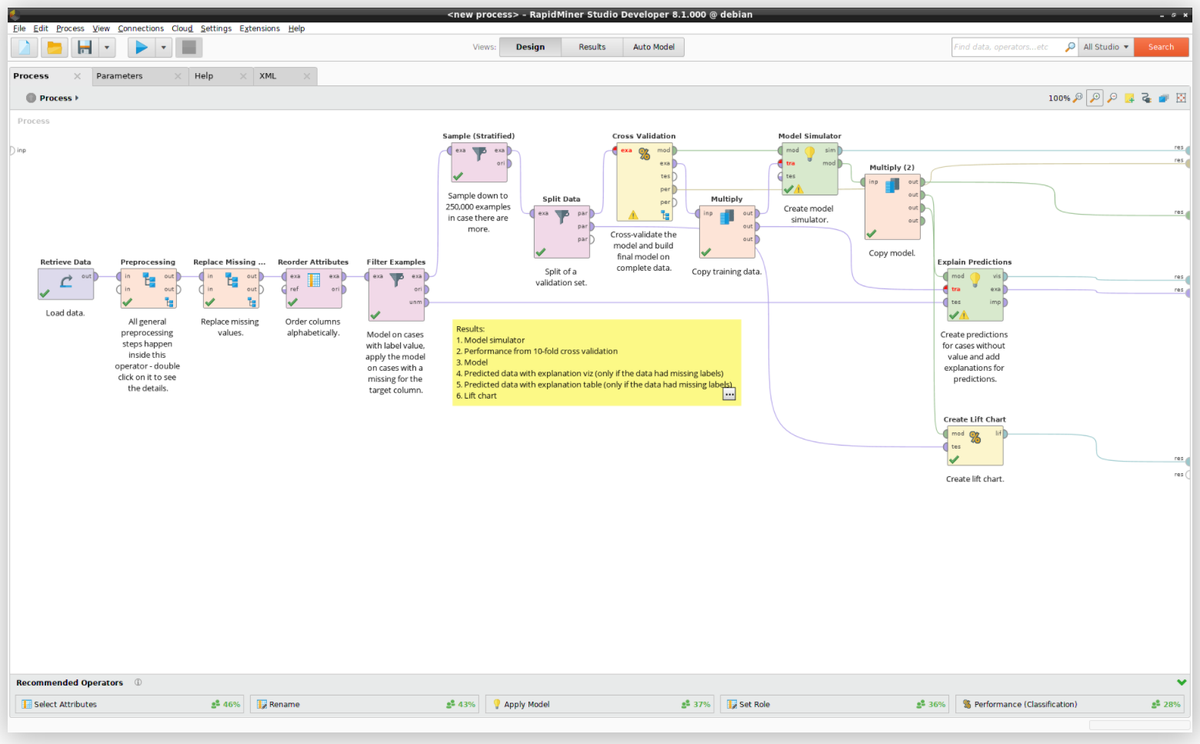
Task: Click the magnifier icon in the search field
Action: (1070, 47)
